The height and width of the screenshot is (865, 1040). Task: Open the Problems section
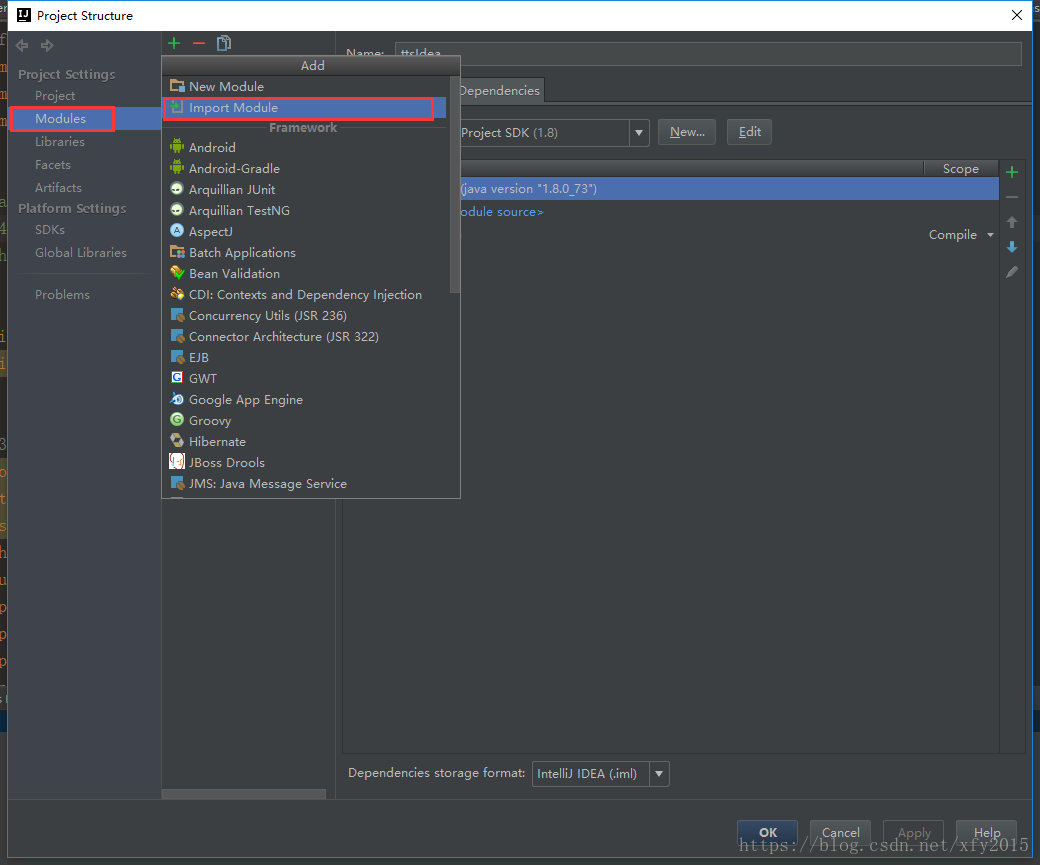tap(62, 295)
